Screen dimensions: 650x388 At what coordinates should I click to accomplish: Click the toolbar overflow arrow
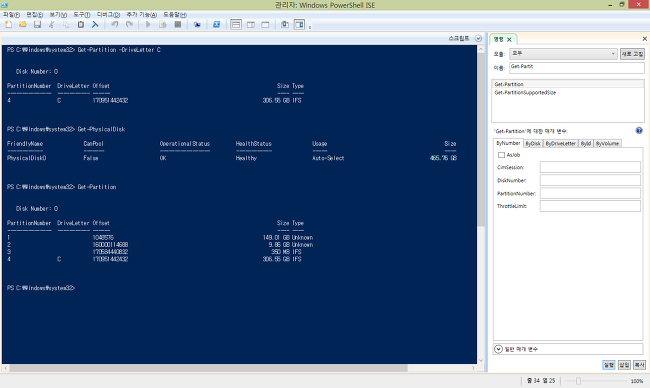(310, 27)
